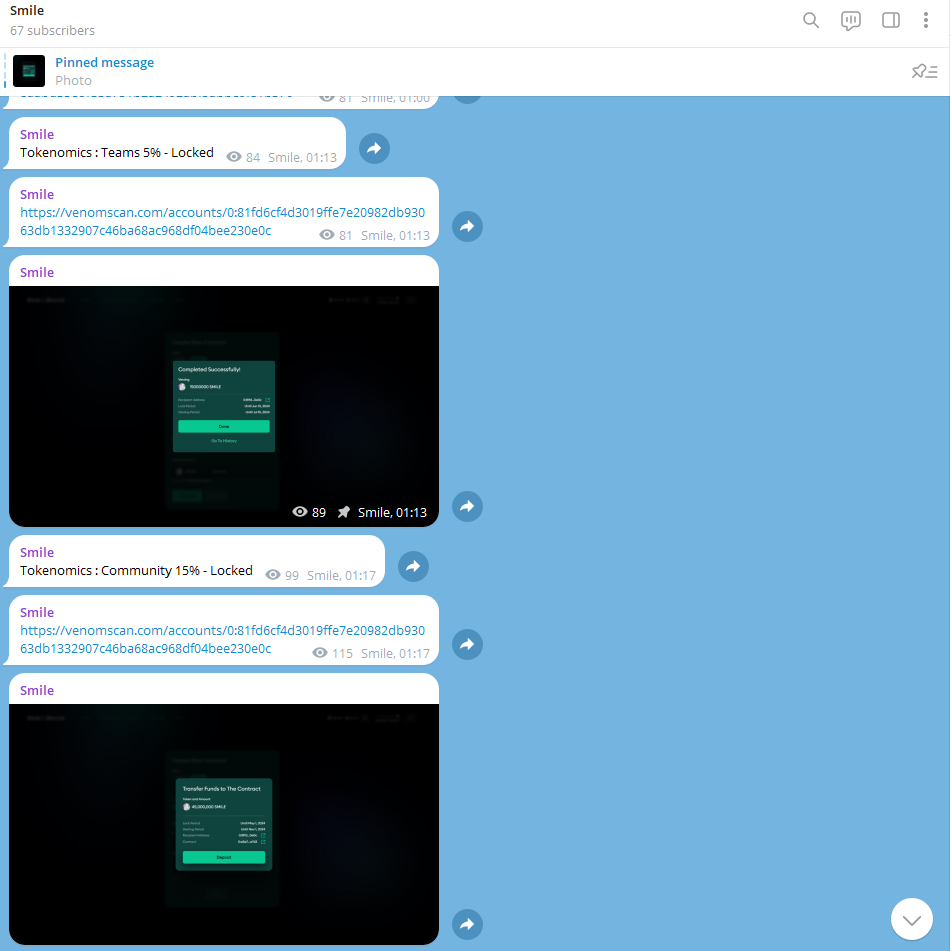951x951 pixels.
Task: Open venomscan link posted at 01:13
Action: click(222, 221)
